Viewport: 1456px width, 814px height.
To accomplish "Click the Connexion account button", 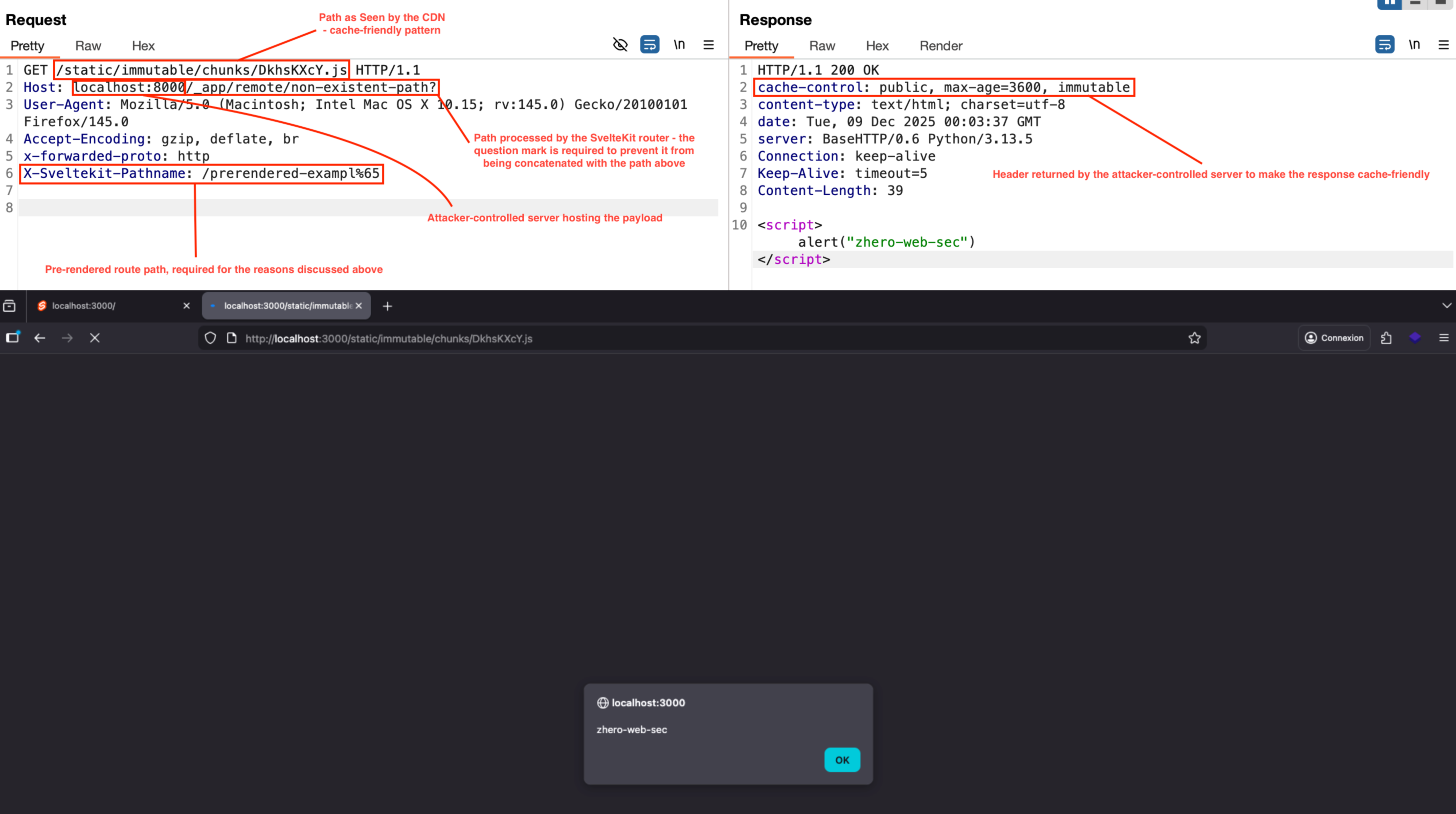I will (1334, 338).
